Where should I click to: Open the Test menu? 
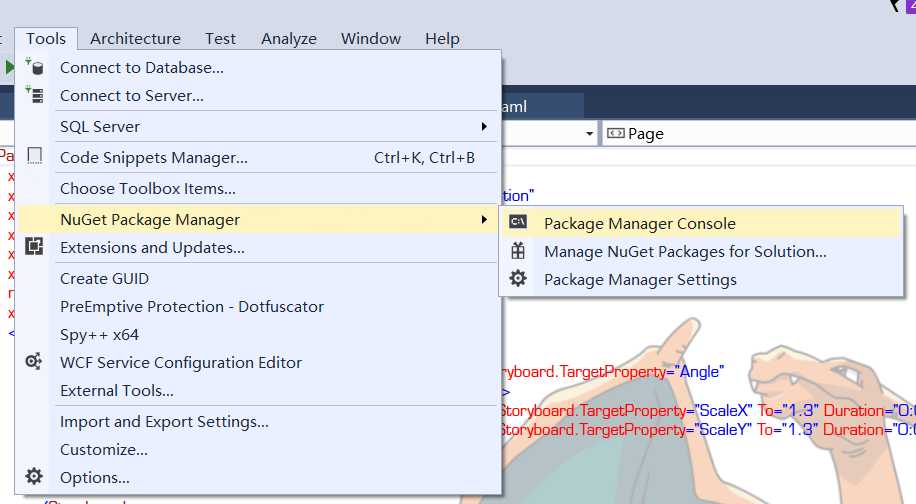(x=220, y=39)
